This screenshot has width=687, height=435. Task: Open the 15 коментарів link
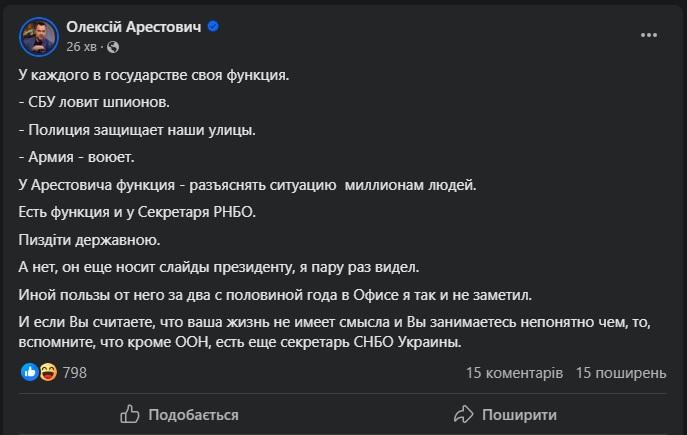coord(514,373)
